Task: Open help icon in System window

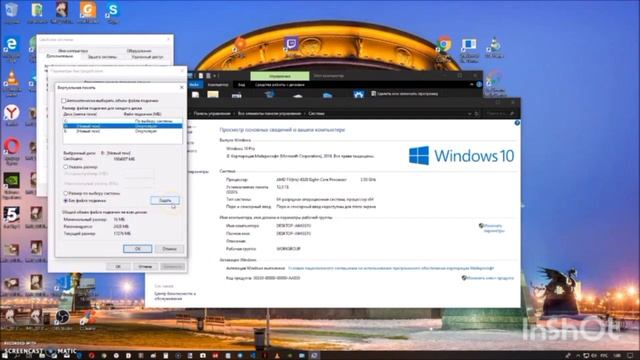Action: 517,123
